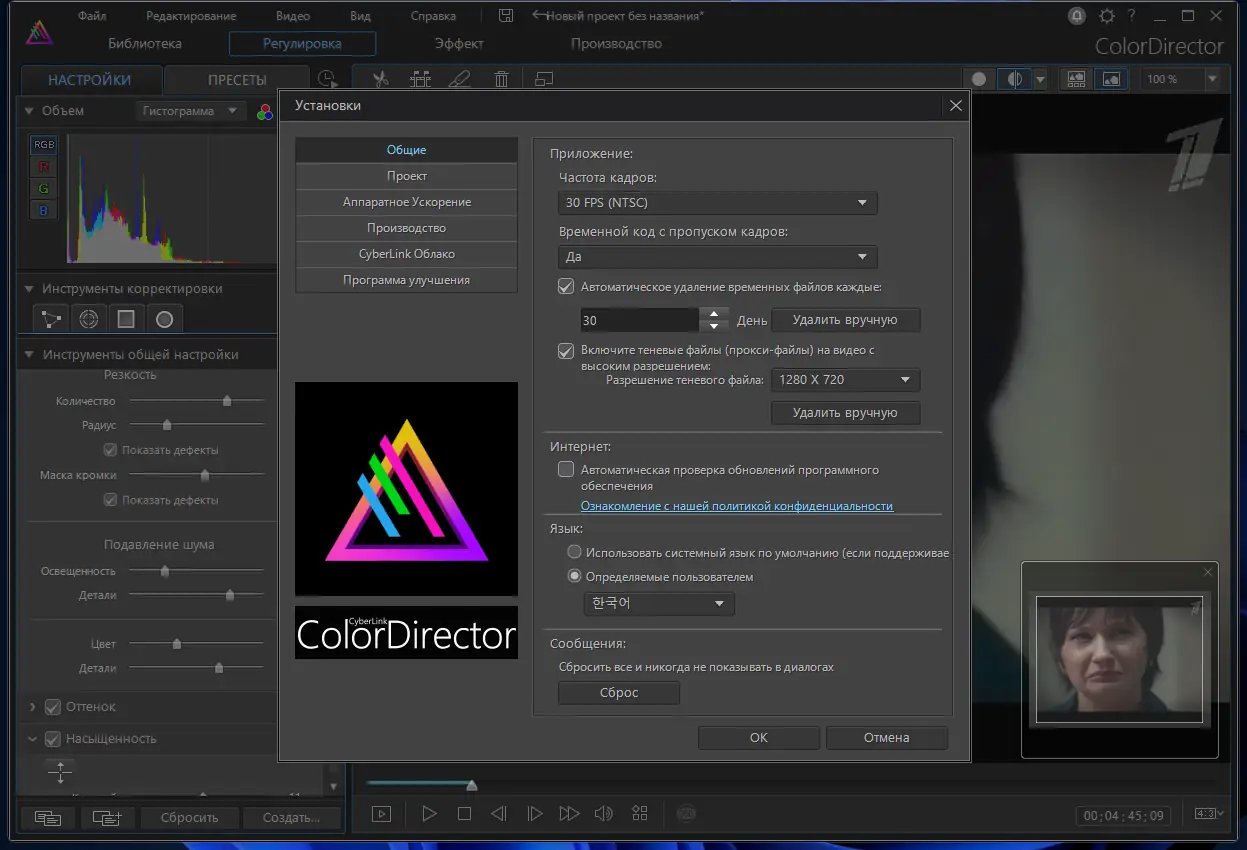Open the Гистограмма dropdown

(190, 111)
